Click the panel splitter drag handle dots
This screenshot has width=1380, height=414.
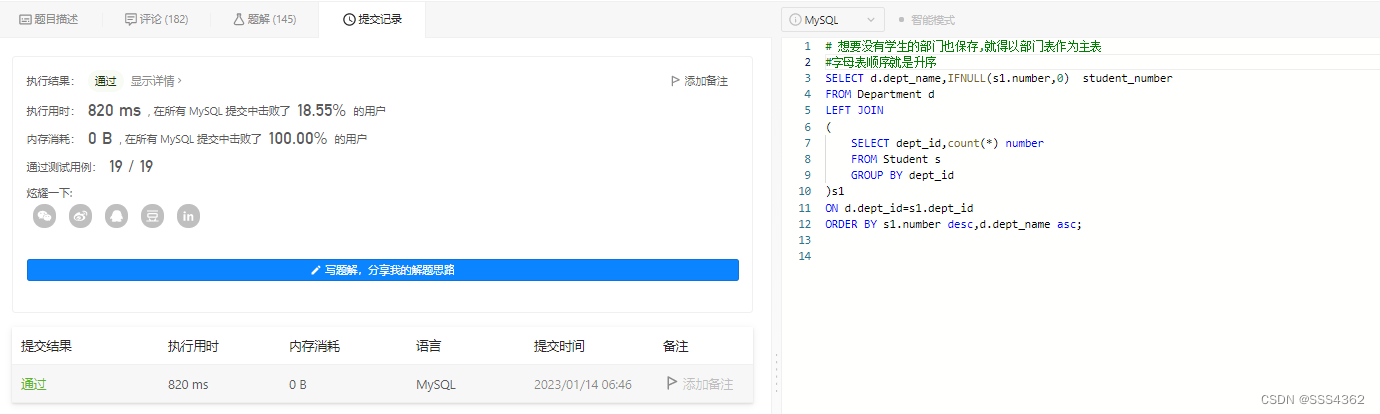click(x=776, y=371)
